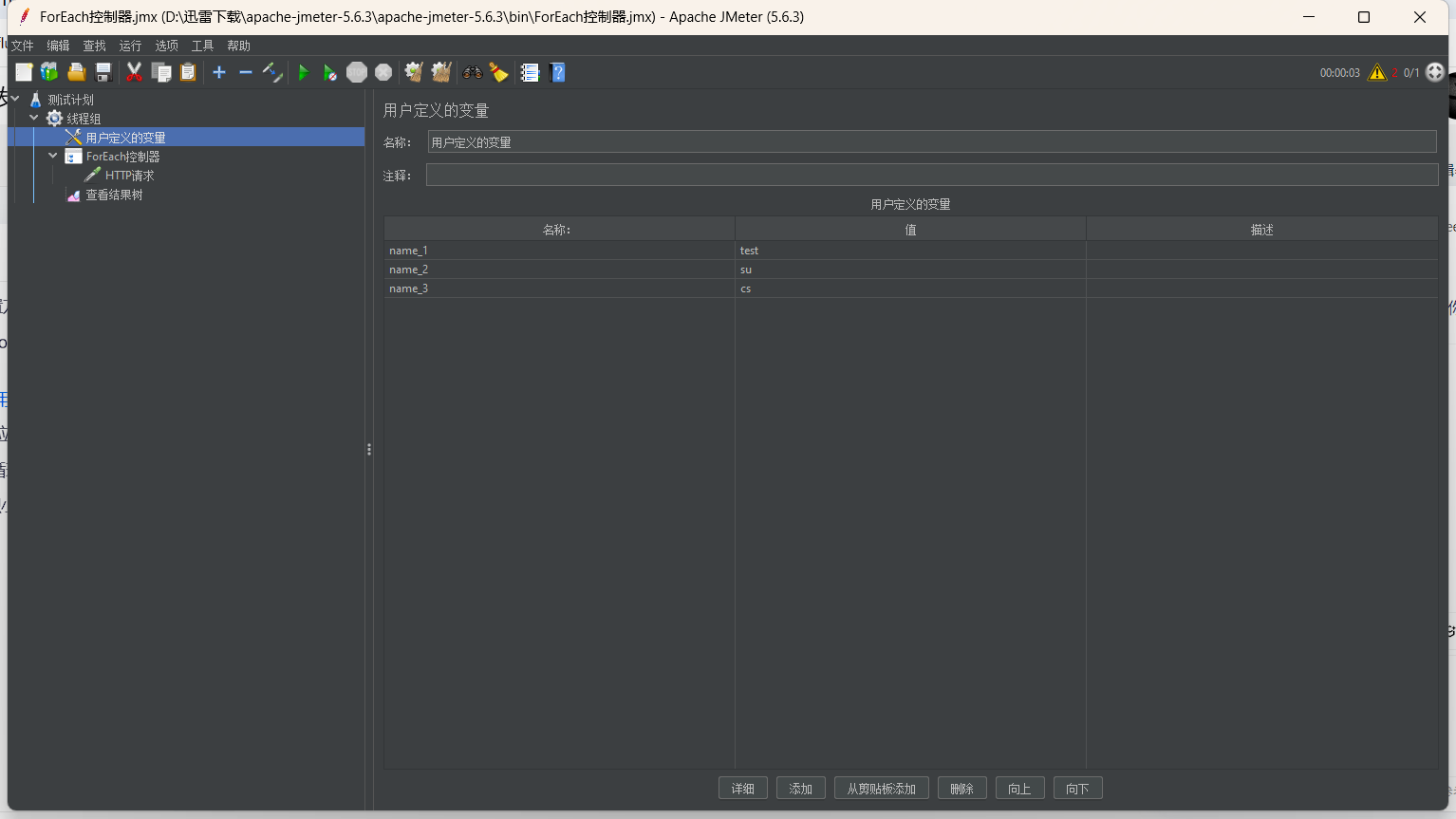The height and width of the screenshot is (819, 1456).
Task: Select the name_3 cell
Action: (x=559, y=289)
